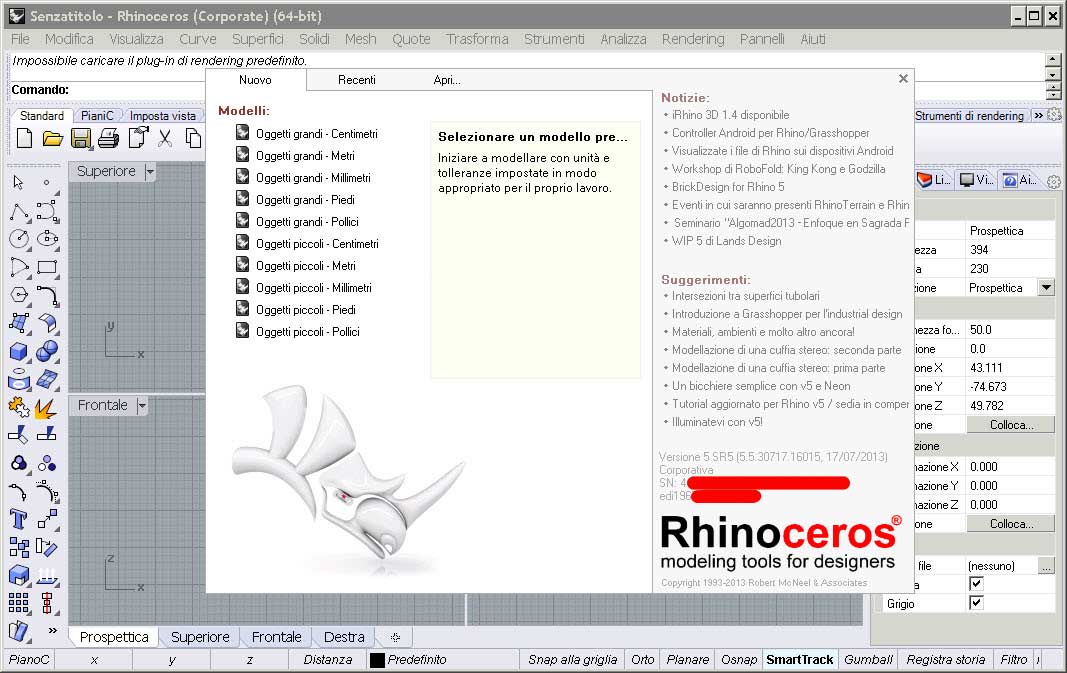Image resolution: width=1067 pixels, height=673 pixels.
Task: Click the Cut scissors icon
Action: click(165, 139)
